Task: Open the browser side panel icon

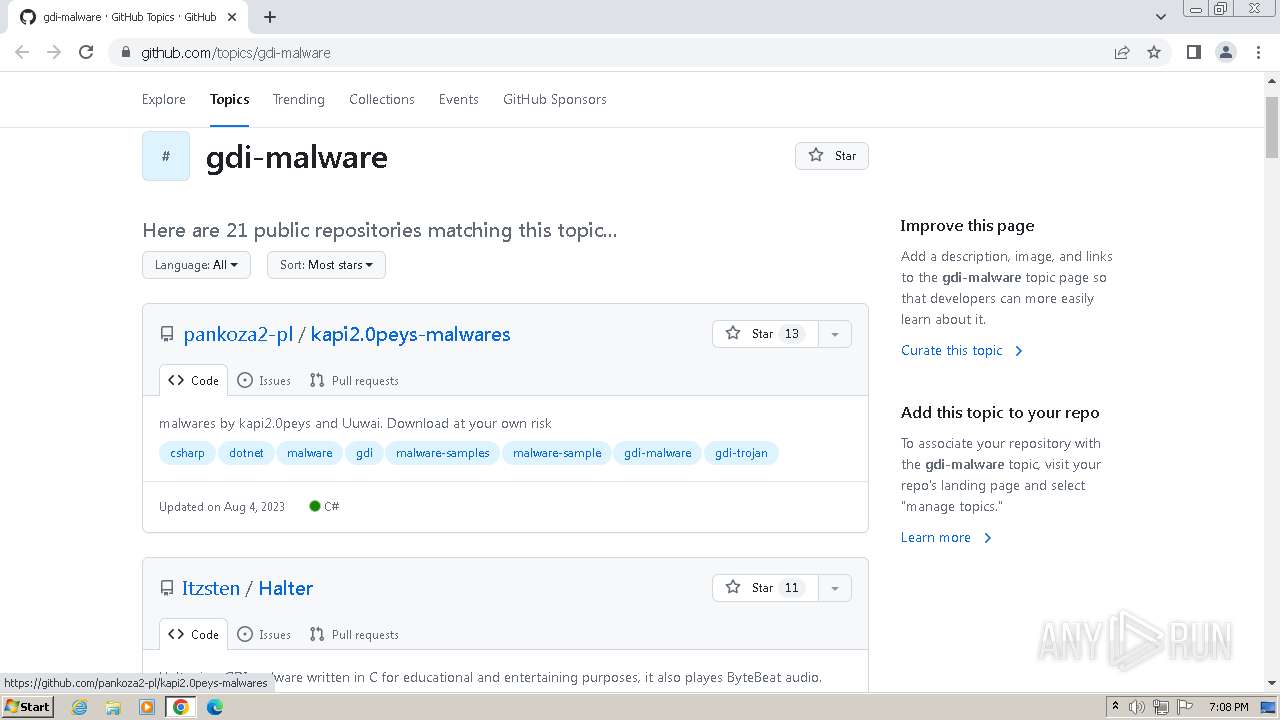Action: coord(1193,52)
